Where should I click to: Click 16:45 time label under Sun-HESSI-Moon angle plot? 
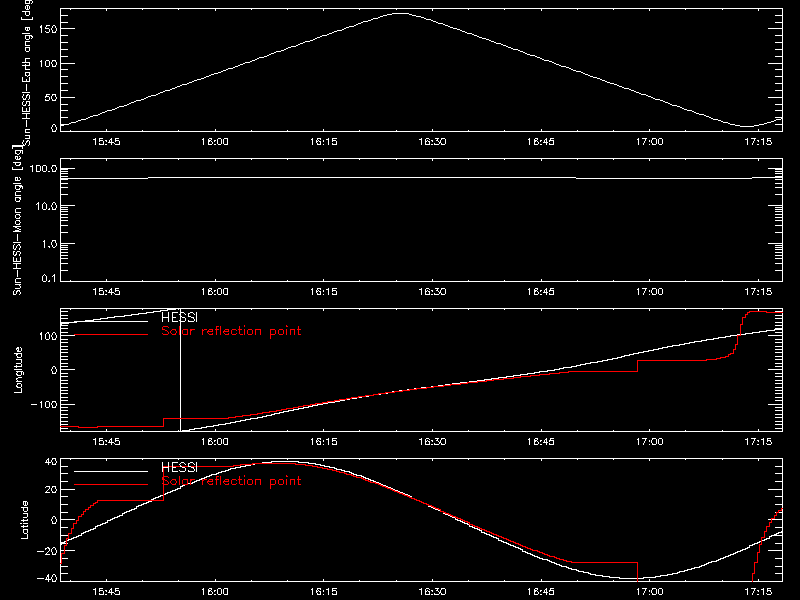[x=541, y=292]
